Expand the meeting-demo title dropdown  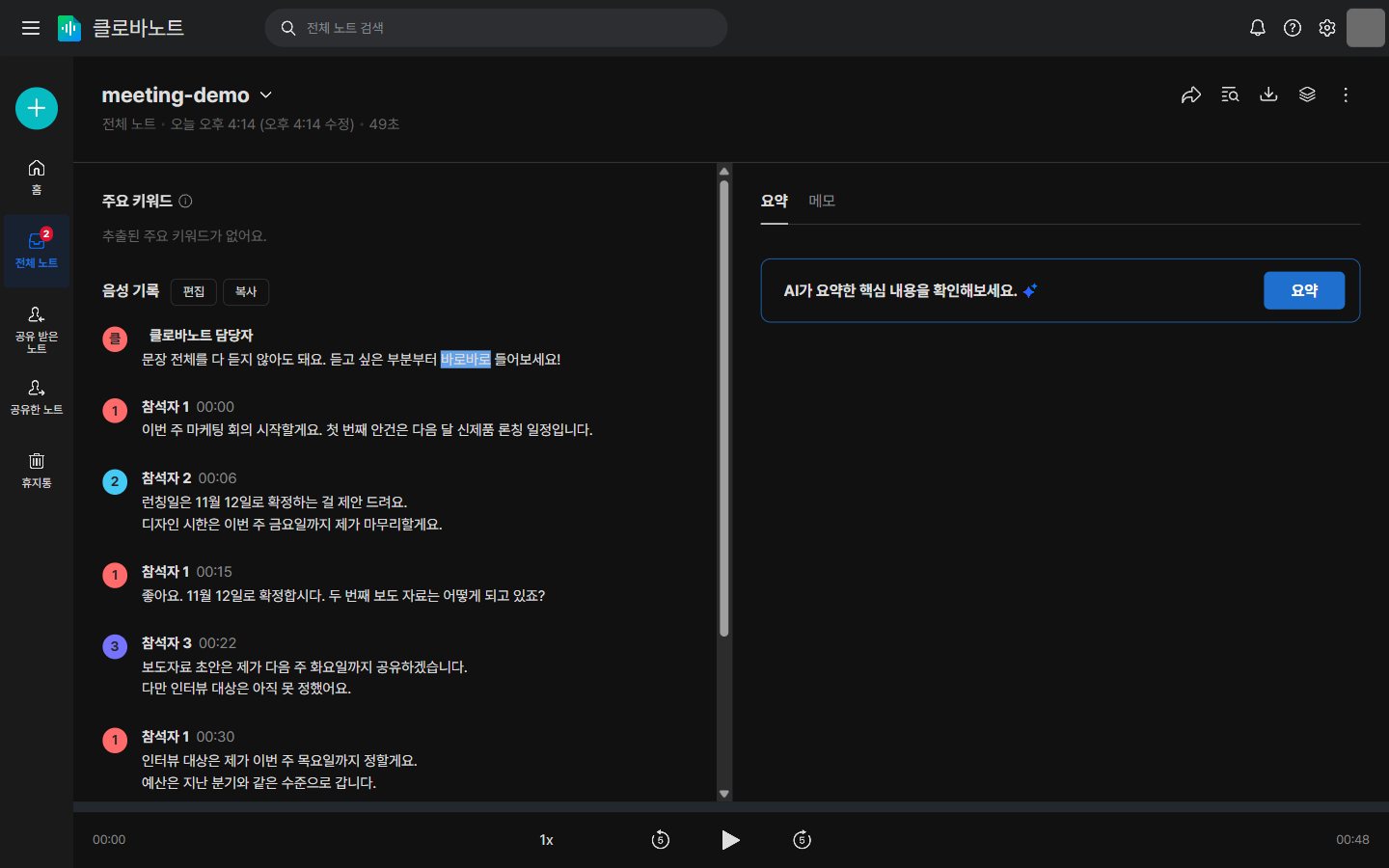266,95
